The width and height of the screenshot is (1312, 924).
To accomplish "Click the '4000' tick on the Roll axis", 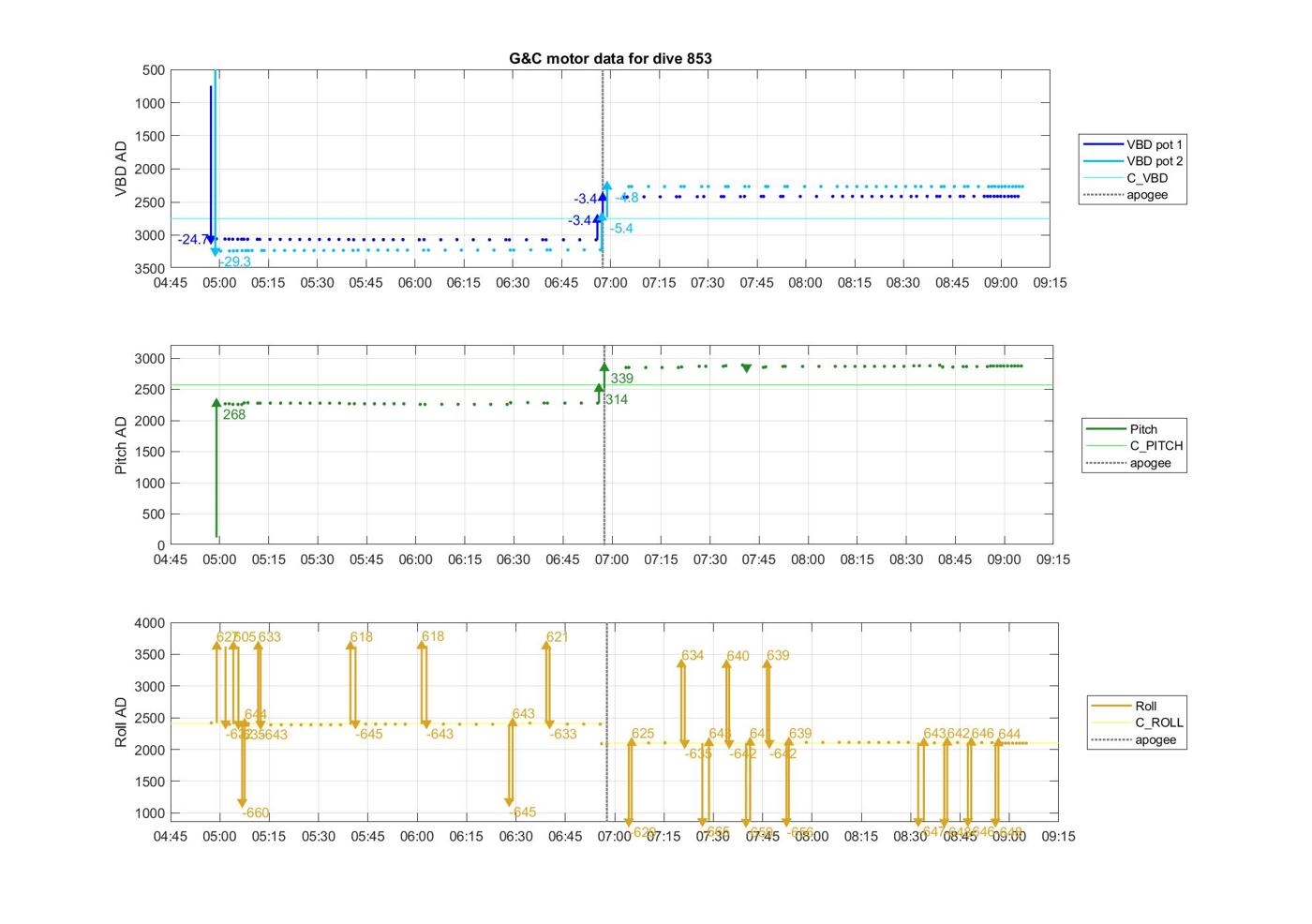I will tap(150, 623).
